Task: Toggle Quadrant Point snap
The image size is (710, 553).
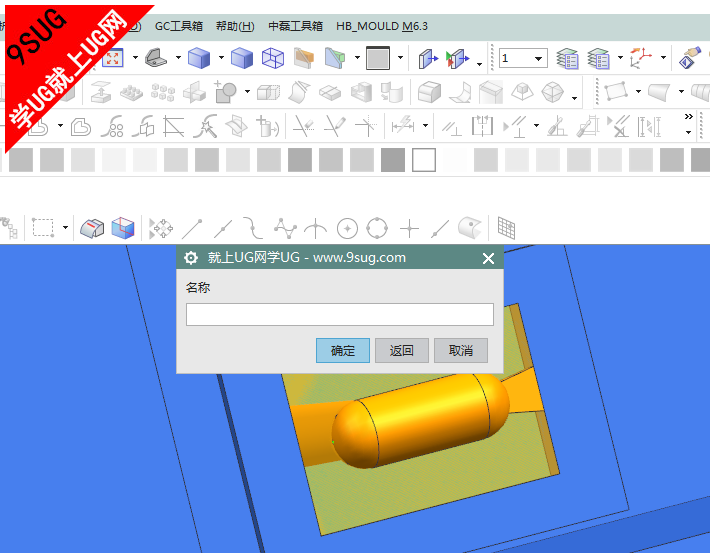Action: [x=377, y=228]
